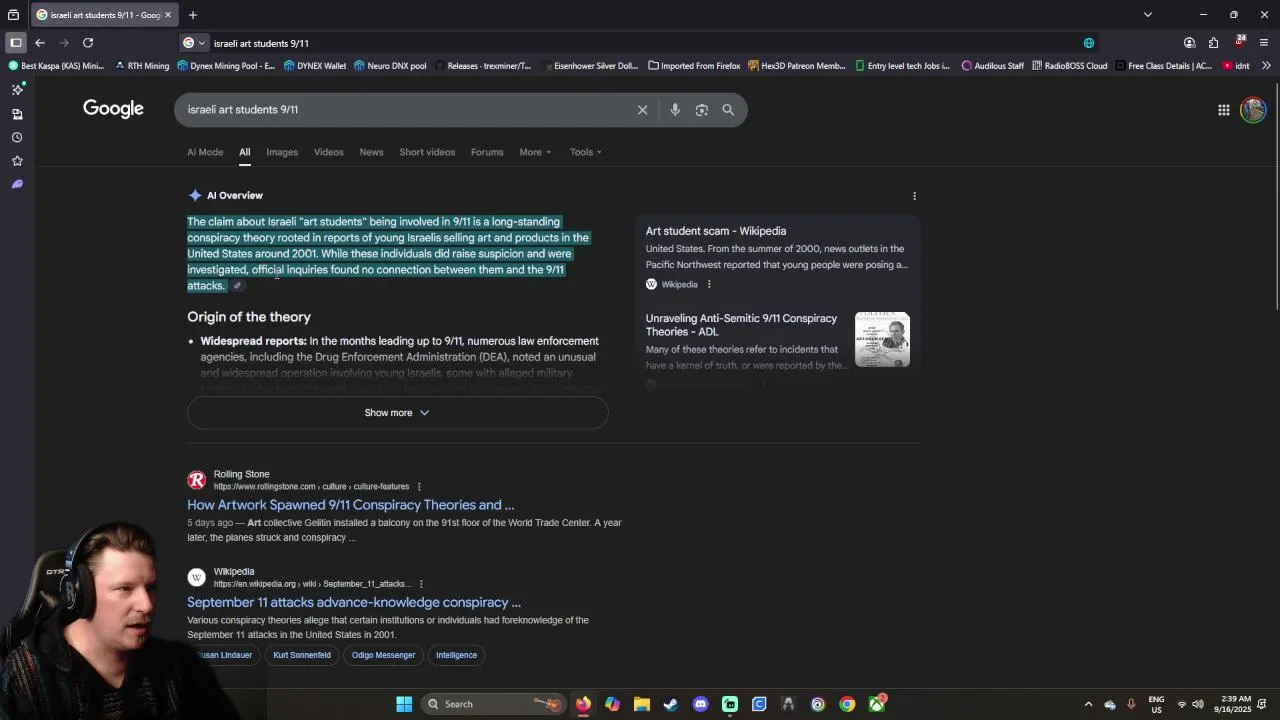Open the browser extensions puzzle icon
Viewport: 1280px width, 720px height.
(1213, 43)
